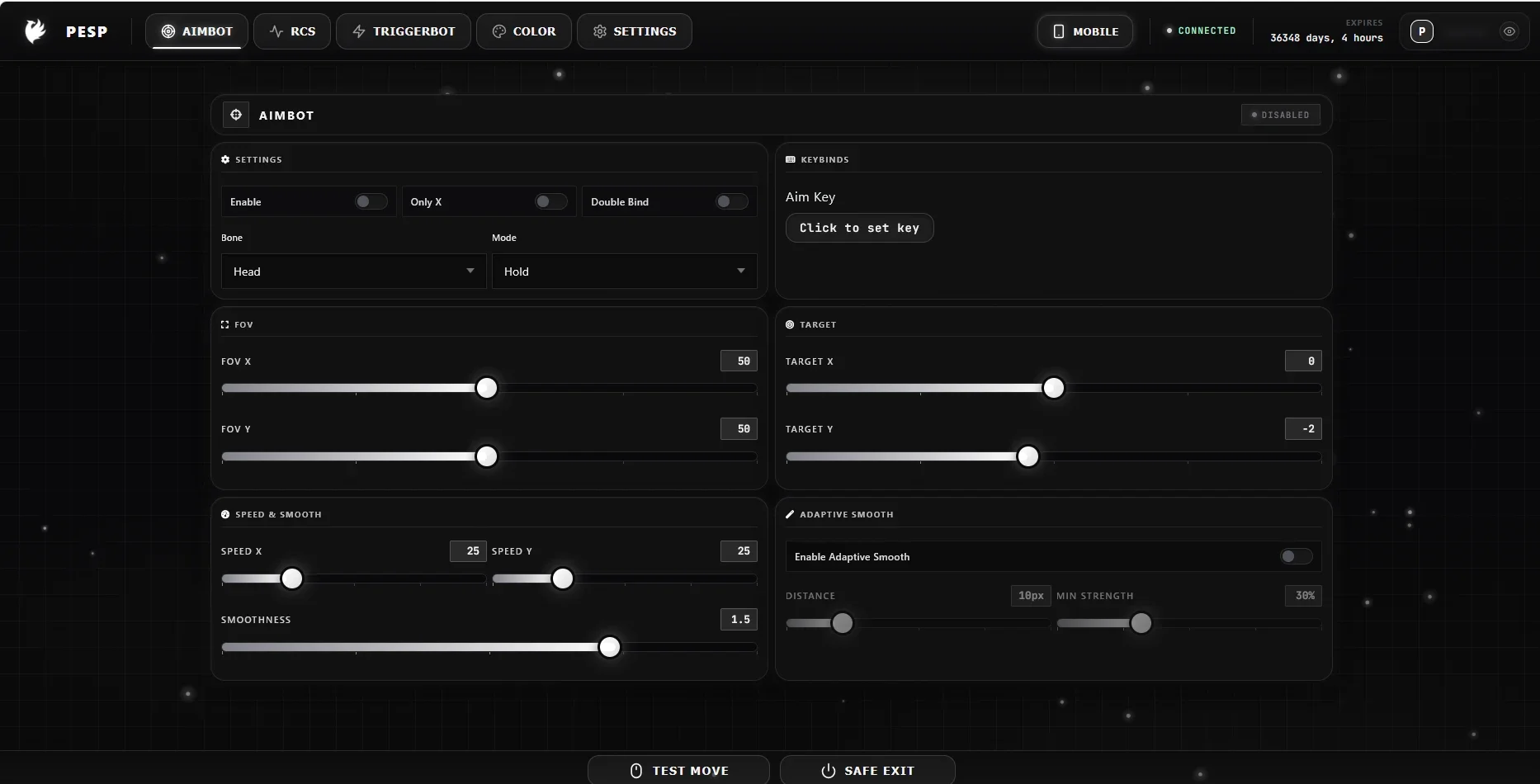
Task: Click the SAFE EXIT button
Action: point(867,770)
